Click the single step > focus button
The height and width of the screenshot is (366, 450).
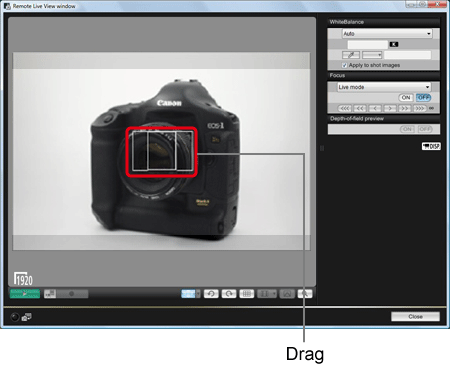coord(390,108)
